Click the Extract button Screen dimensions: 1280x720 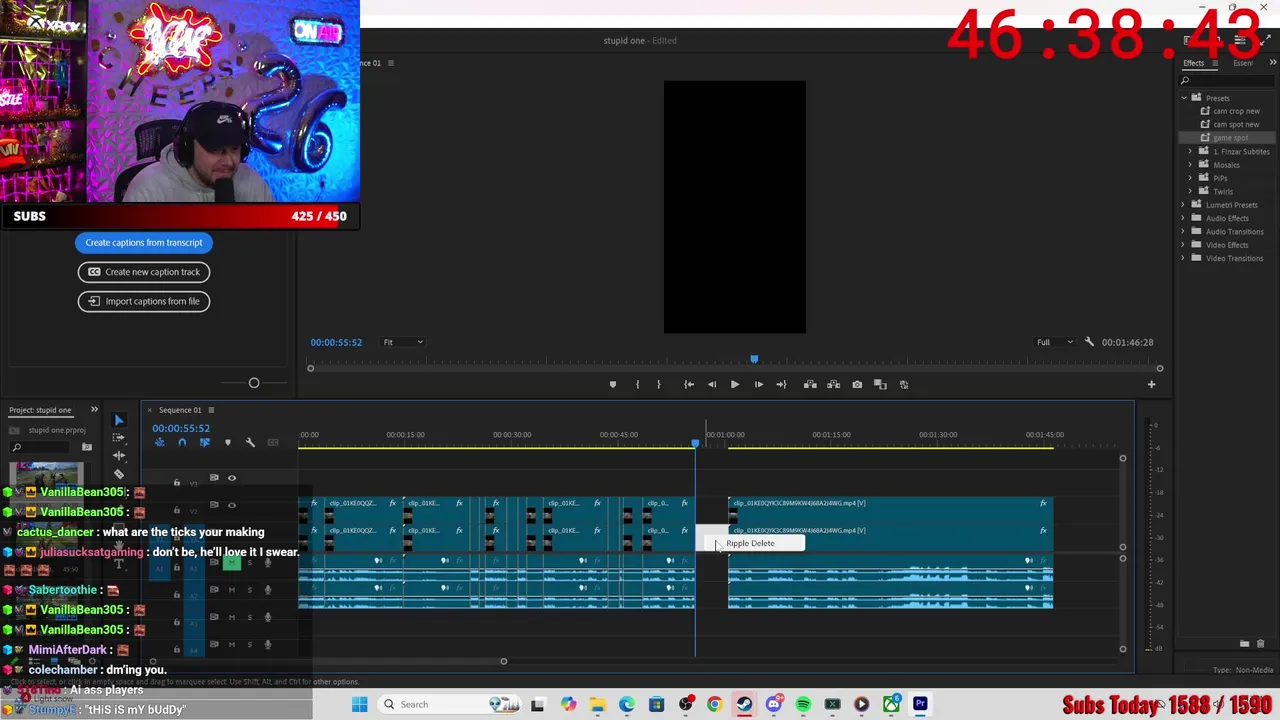point(833,385)
